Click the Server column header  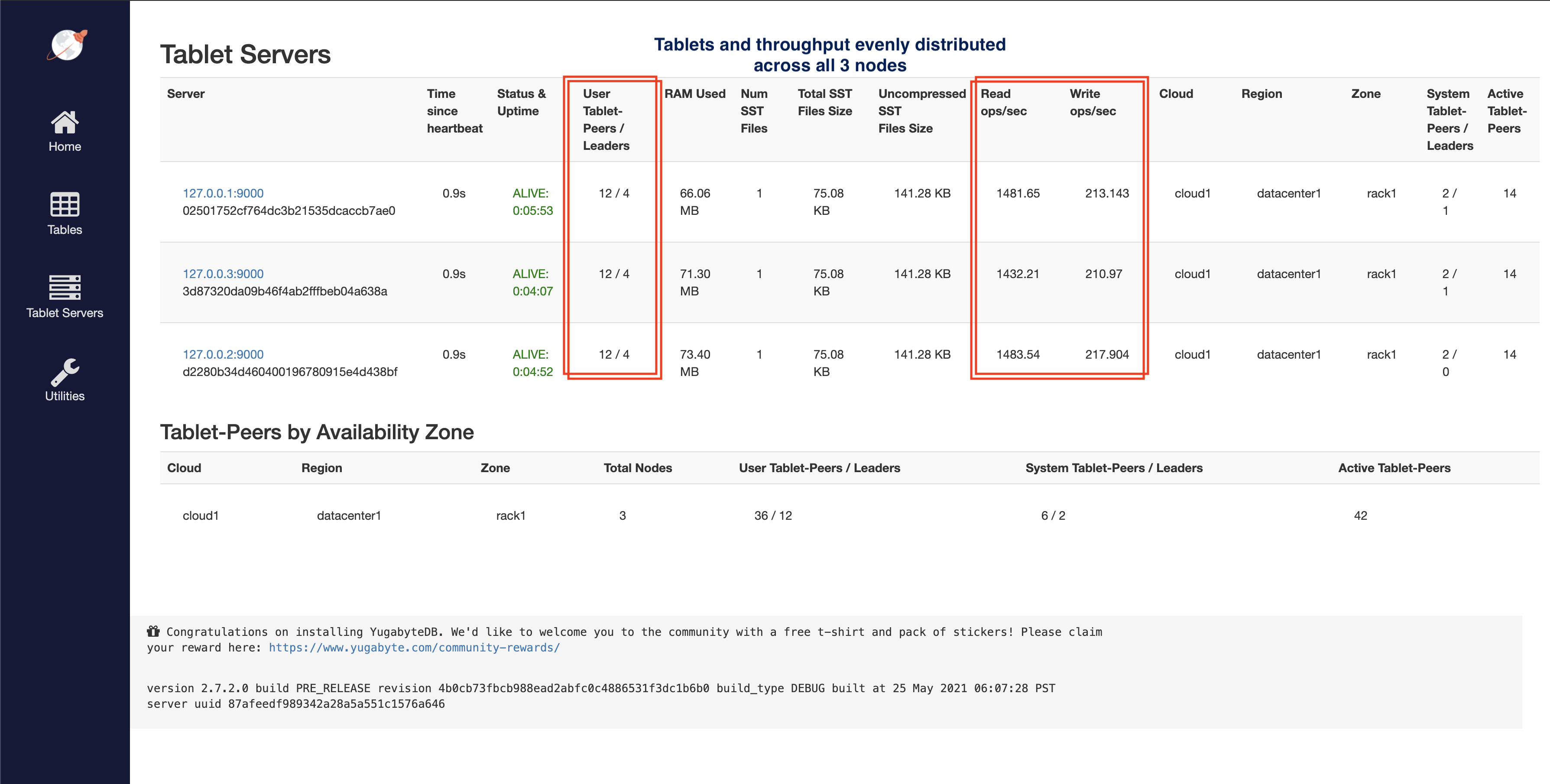186,94
